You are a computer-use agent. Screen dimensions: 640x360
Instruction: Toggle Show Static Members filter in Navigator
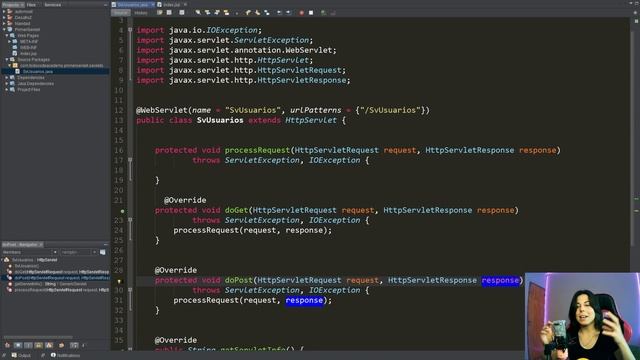28,345
